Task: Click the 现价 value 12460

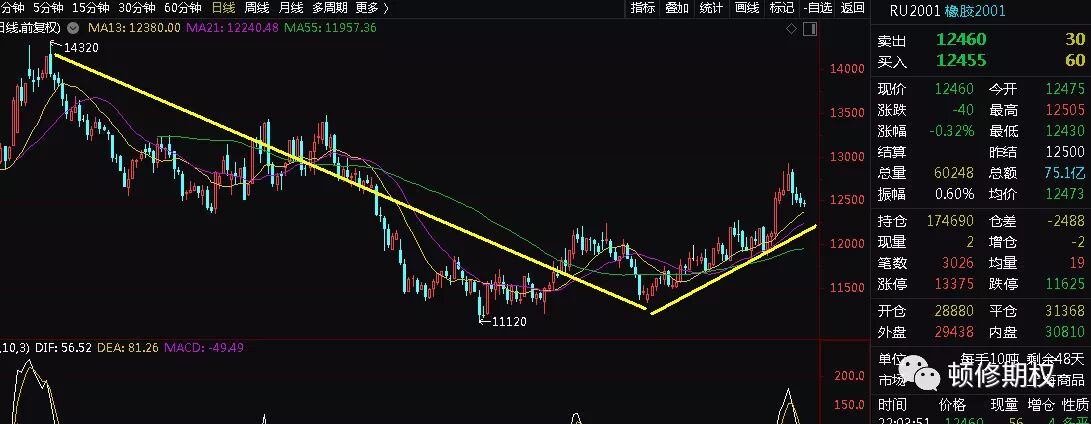Action: 955,89
